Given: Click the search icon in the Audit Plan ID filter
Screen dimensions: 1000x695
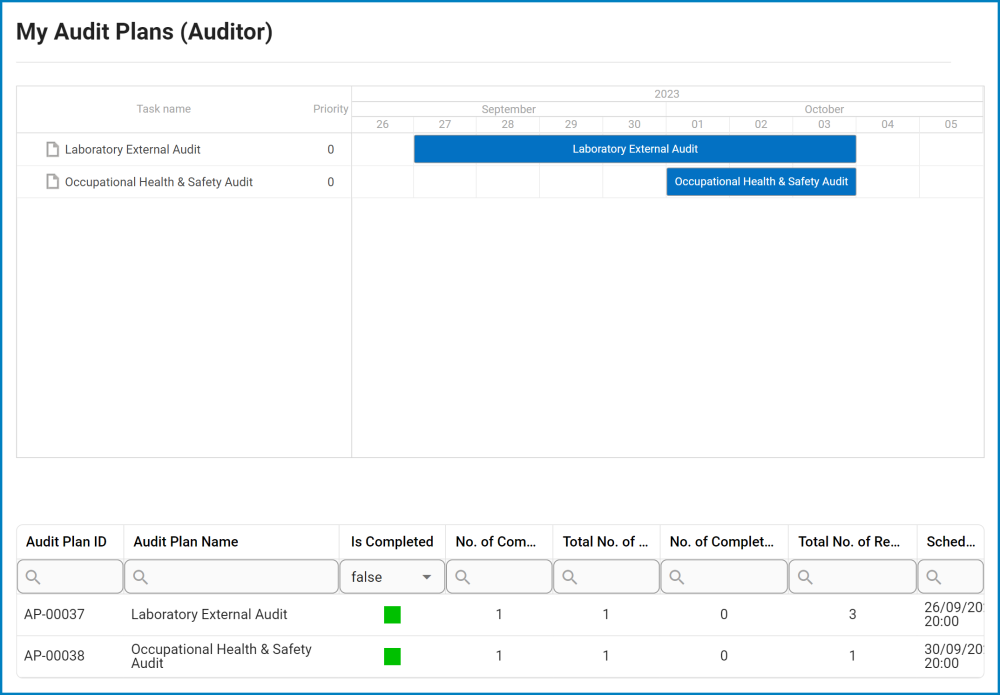Looking at the screenshot, I should point(34,576).
